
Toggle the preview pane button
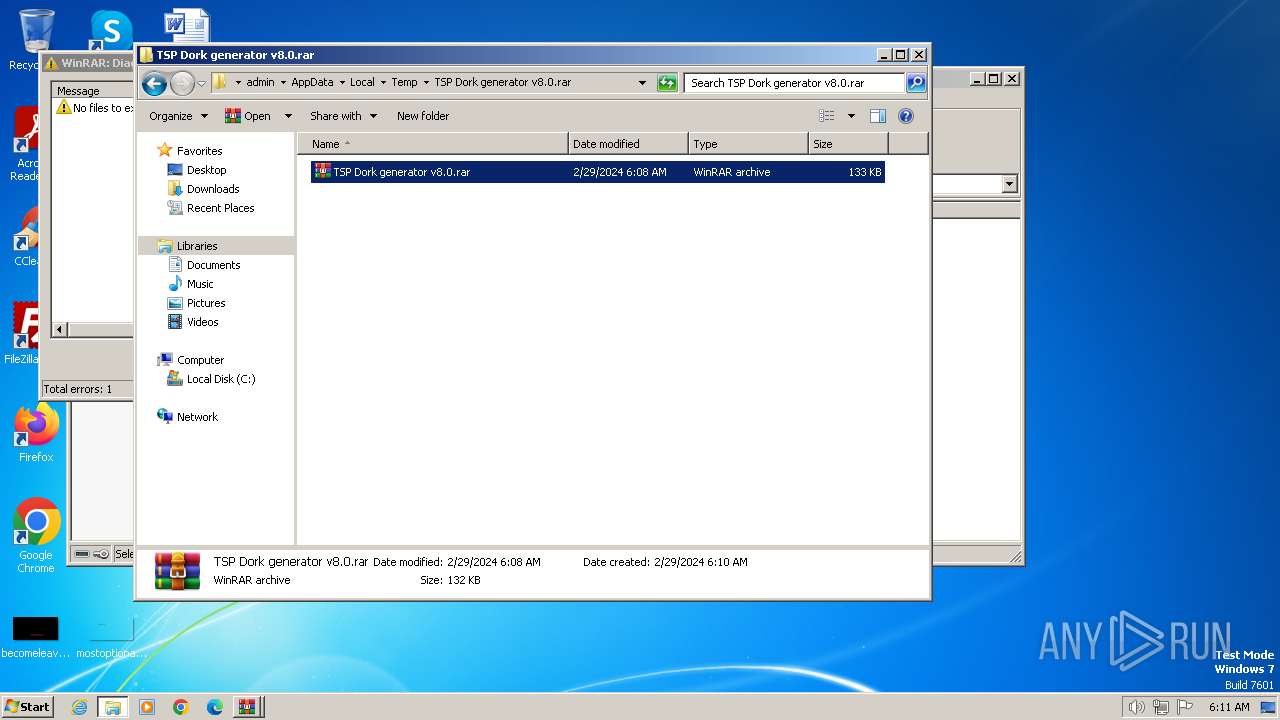[x=878, y=116]
